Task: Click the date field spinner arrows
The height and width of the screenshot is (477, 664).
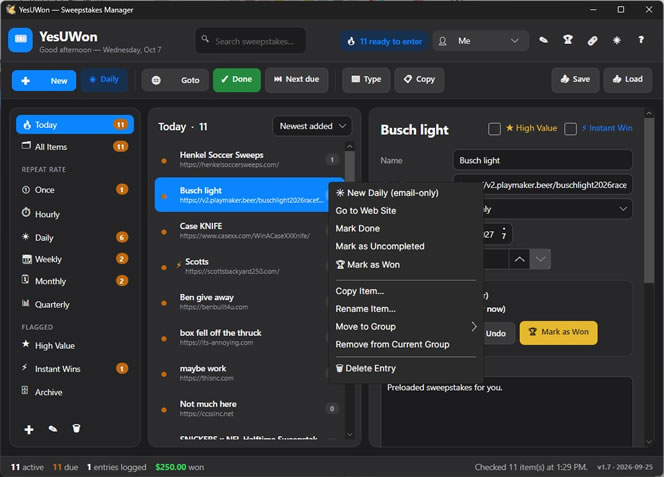Action: (x=504, y=234)
